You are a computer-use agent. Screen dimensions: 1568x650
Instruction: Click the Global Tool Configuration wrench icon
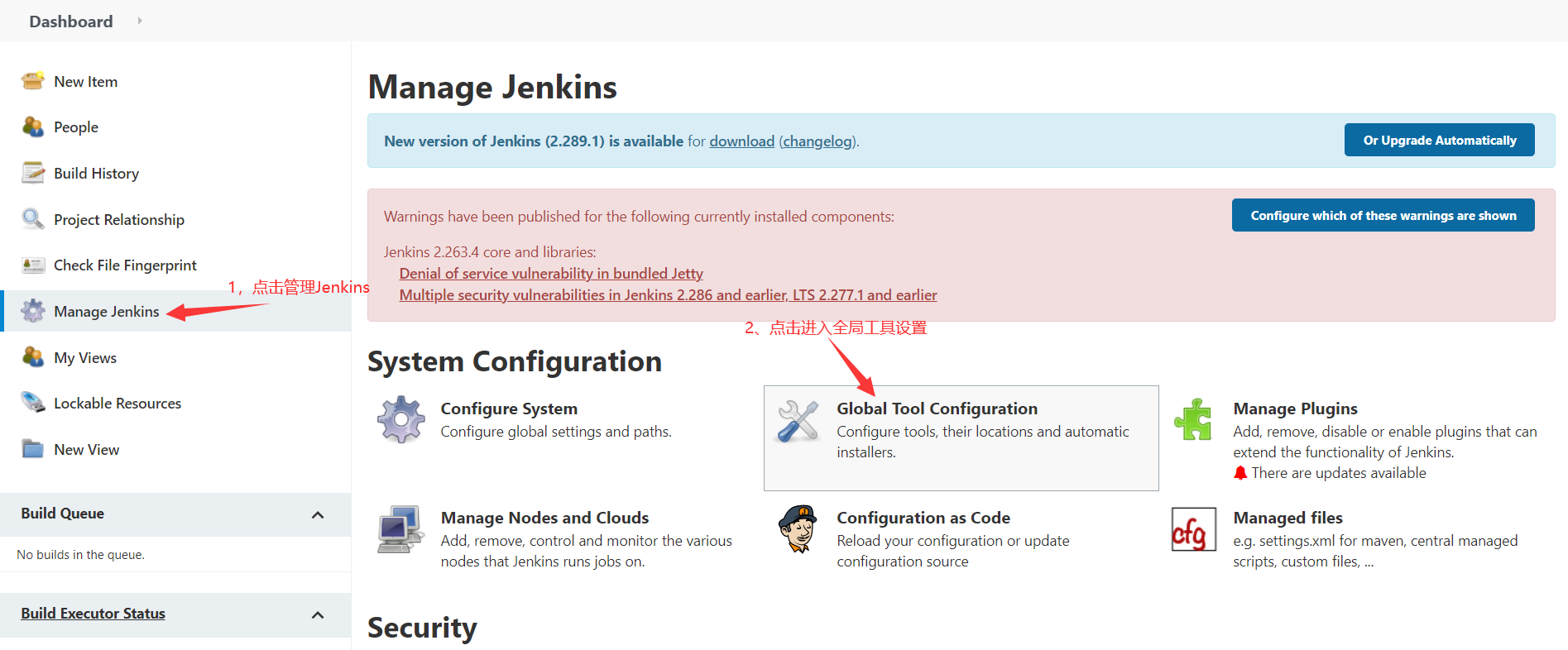(x=798, y=420)
